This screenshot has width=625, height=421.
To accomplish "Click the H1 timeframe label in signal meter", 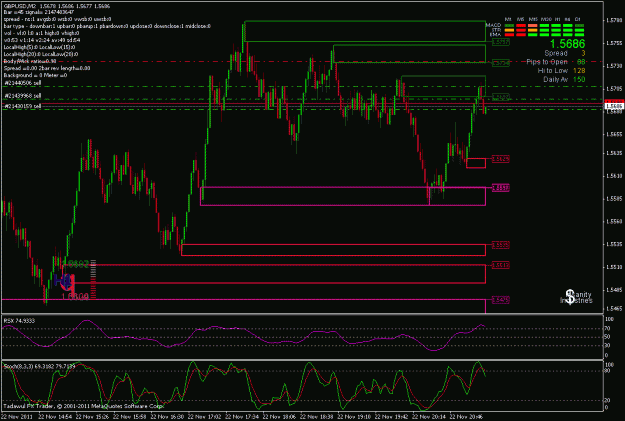I will pos(557,19).
